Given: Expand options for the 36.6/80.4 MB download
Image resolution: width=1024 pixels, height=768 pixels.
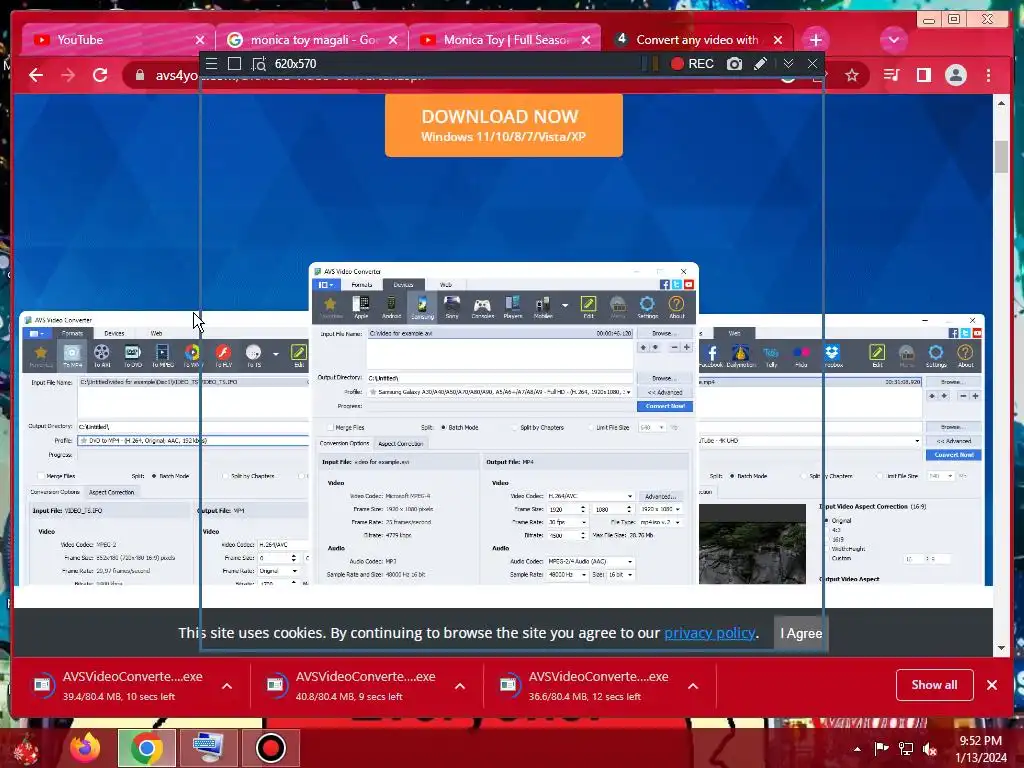Looking at the screenshot, I should pos(693,686).
